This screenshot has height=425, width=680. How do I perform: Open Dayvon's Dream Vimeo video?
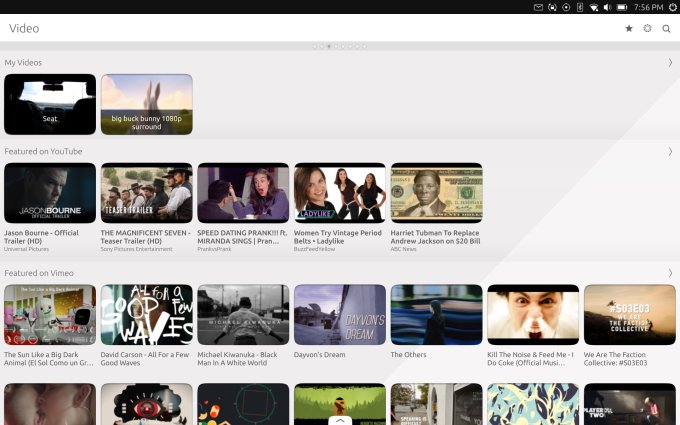(340, 315)
